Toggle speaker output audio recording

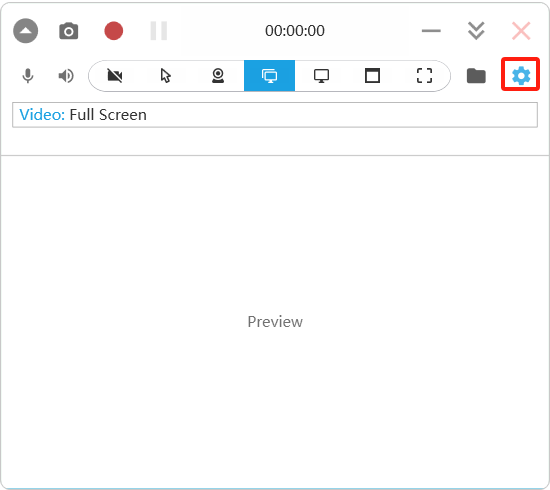(x=66, y=76)
